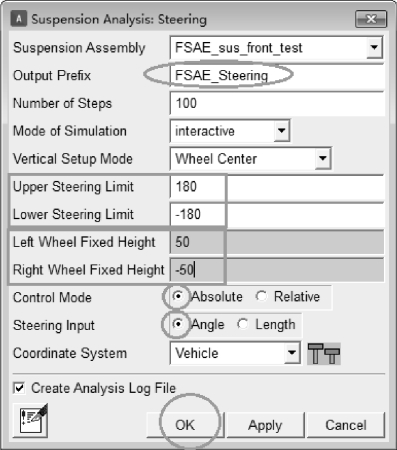Select the Relative control mode
This screenshot has height=450, width=397.
262,296
